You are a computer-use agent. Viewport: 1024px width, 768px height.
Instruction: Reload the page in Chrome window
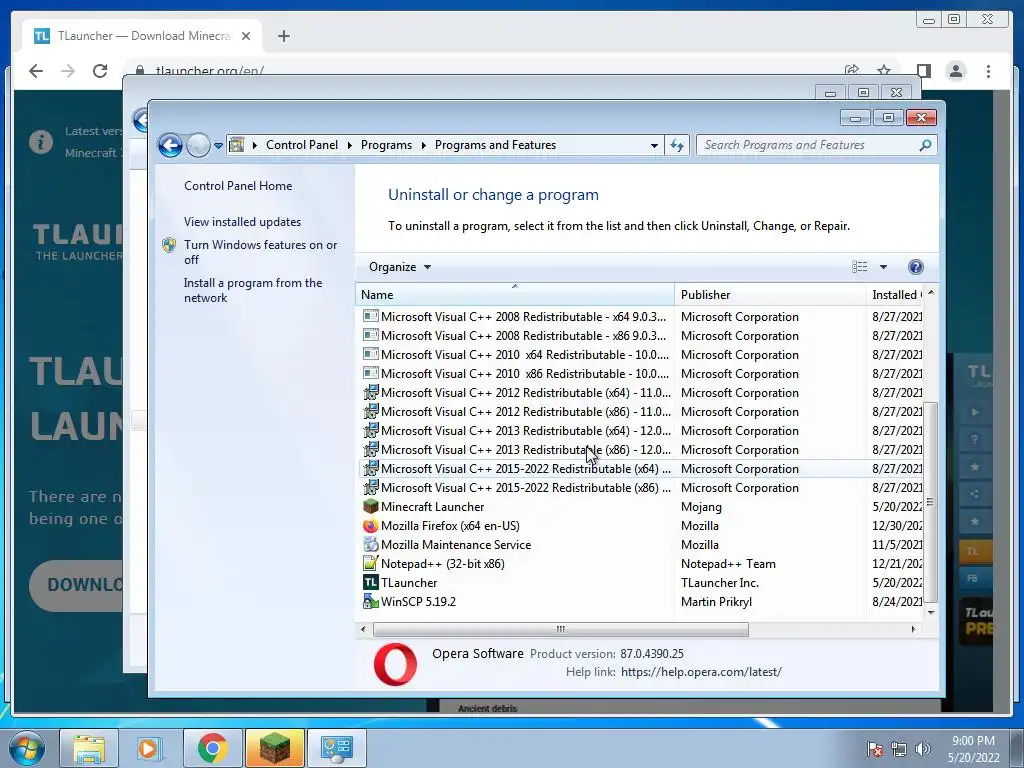(x=100, y=71)
